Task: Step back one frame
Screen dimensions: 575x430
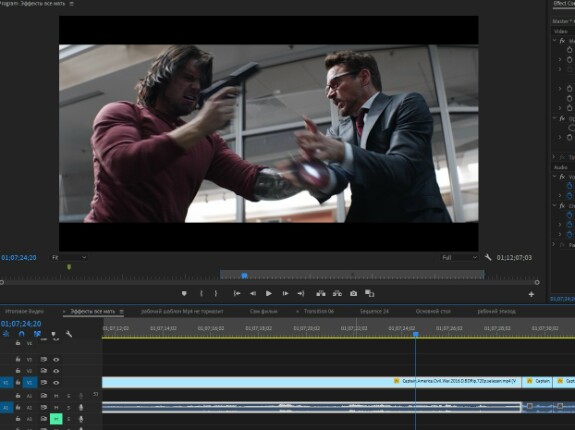Action: click(x=253, y=294)
